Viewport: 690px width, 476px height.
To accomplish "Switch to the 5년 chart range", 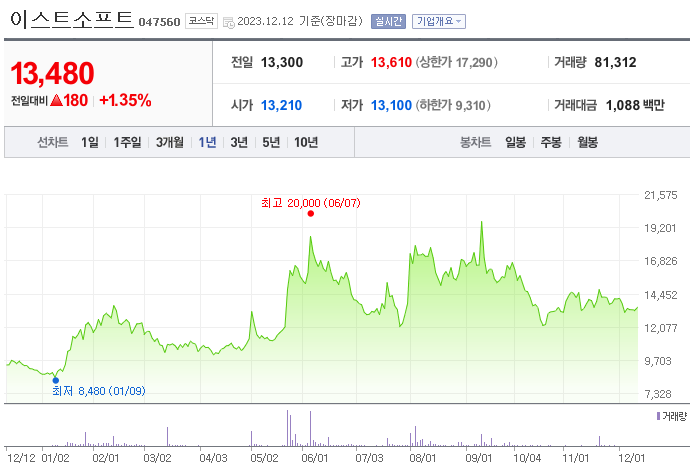I will tap(271, 142).
